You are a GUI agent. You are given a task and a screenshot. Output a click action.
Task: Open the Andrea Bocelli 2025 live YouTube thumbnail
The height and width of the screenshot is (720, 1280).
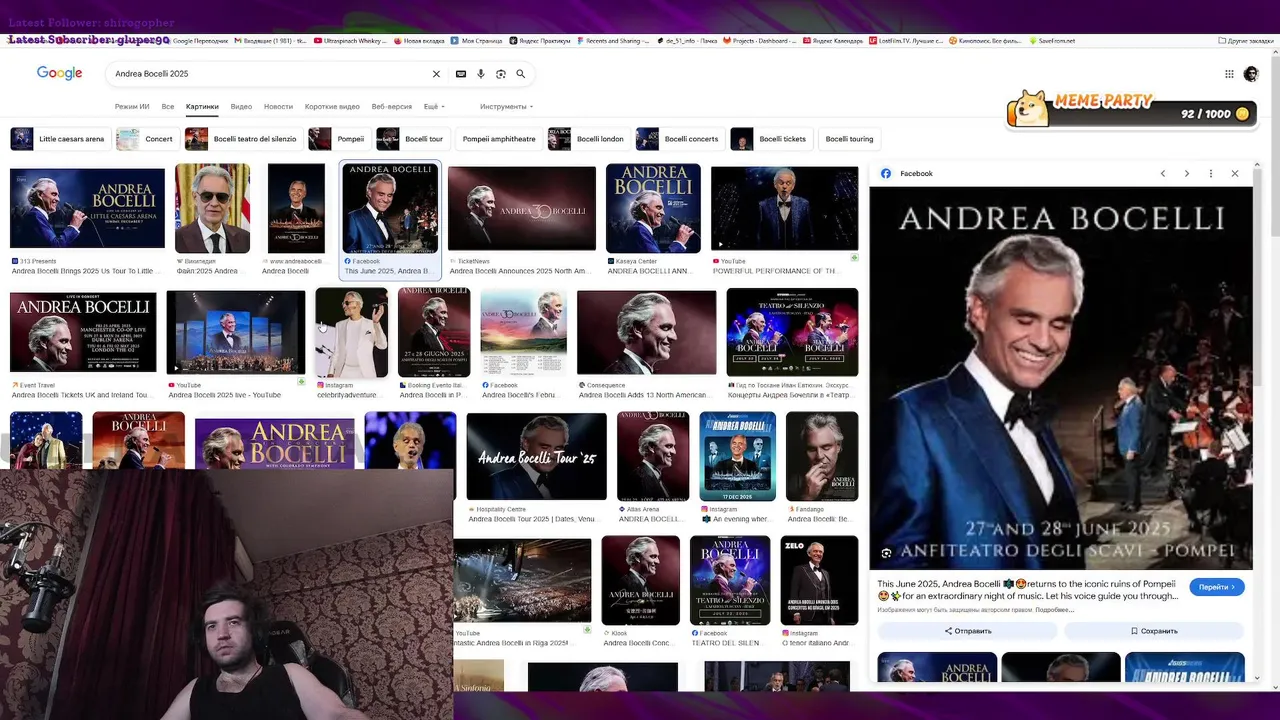[236, 332]
